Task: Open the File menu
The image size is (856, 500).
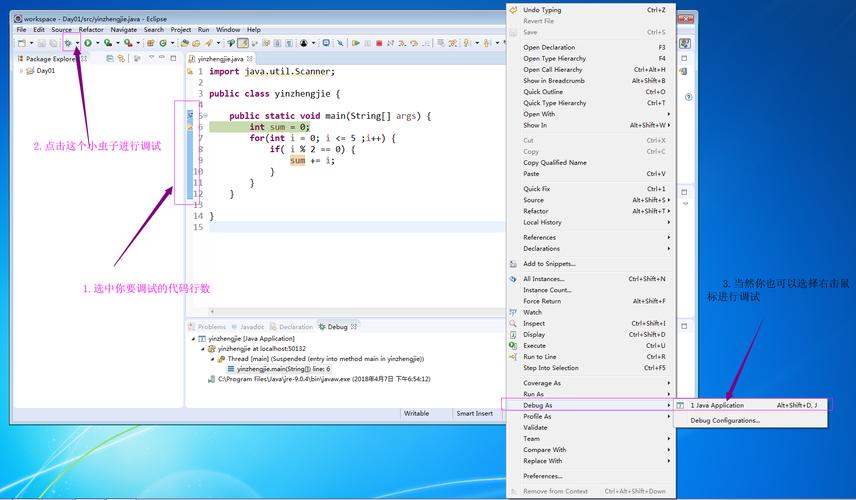Action: 21,29
